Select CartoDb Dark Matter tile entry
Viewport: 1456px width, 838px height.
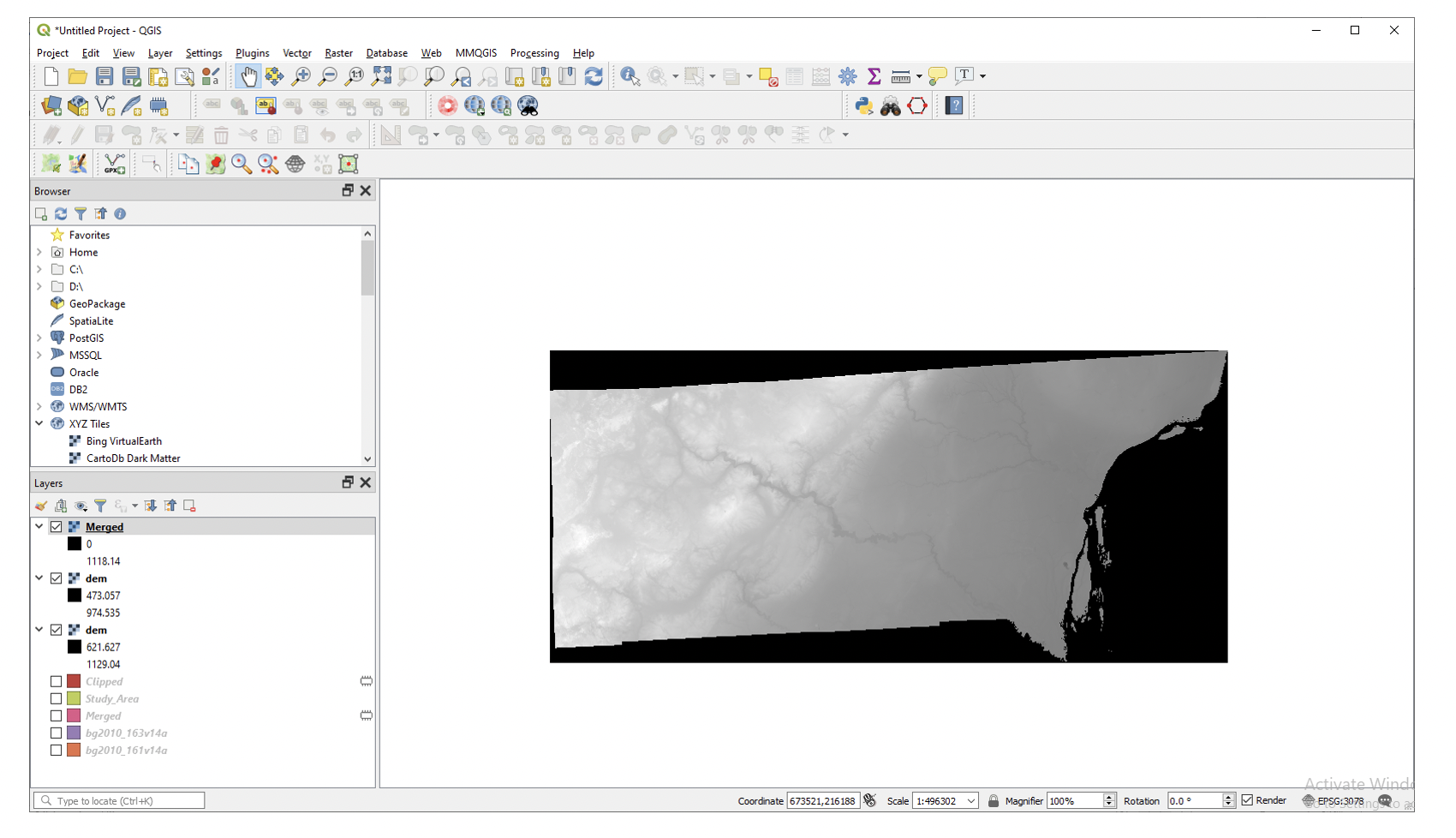coord(133,458)
